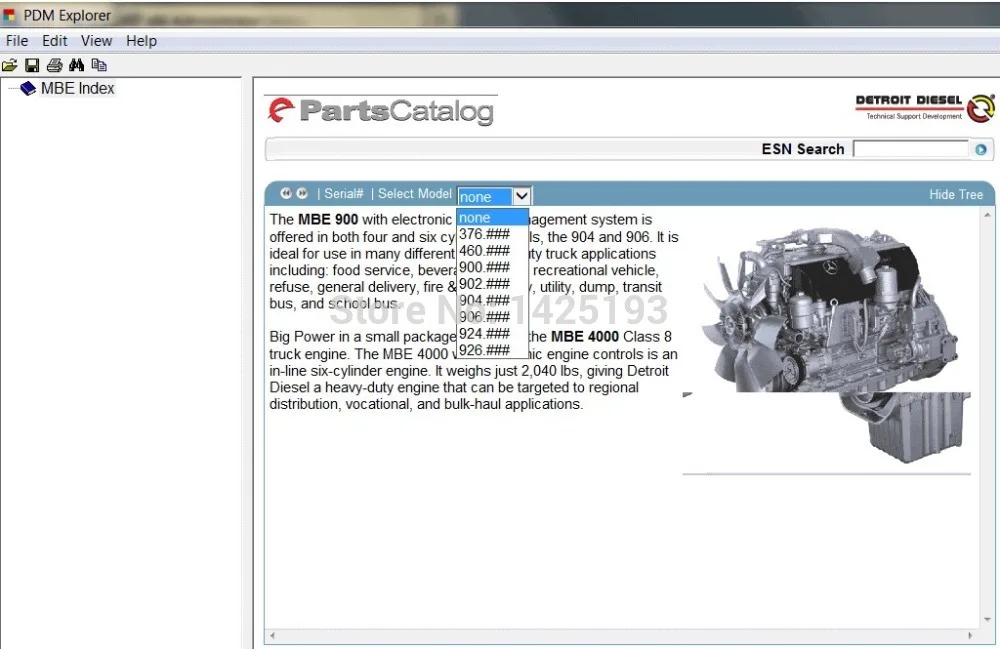The width and height of the screenshot is (1000, 649).
Task: Select the MBE Index tree node
Action: tap(77, 89)
